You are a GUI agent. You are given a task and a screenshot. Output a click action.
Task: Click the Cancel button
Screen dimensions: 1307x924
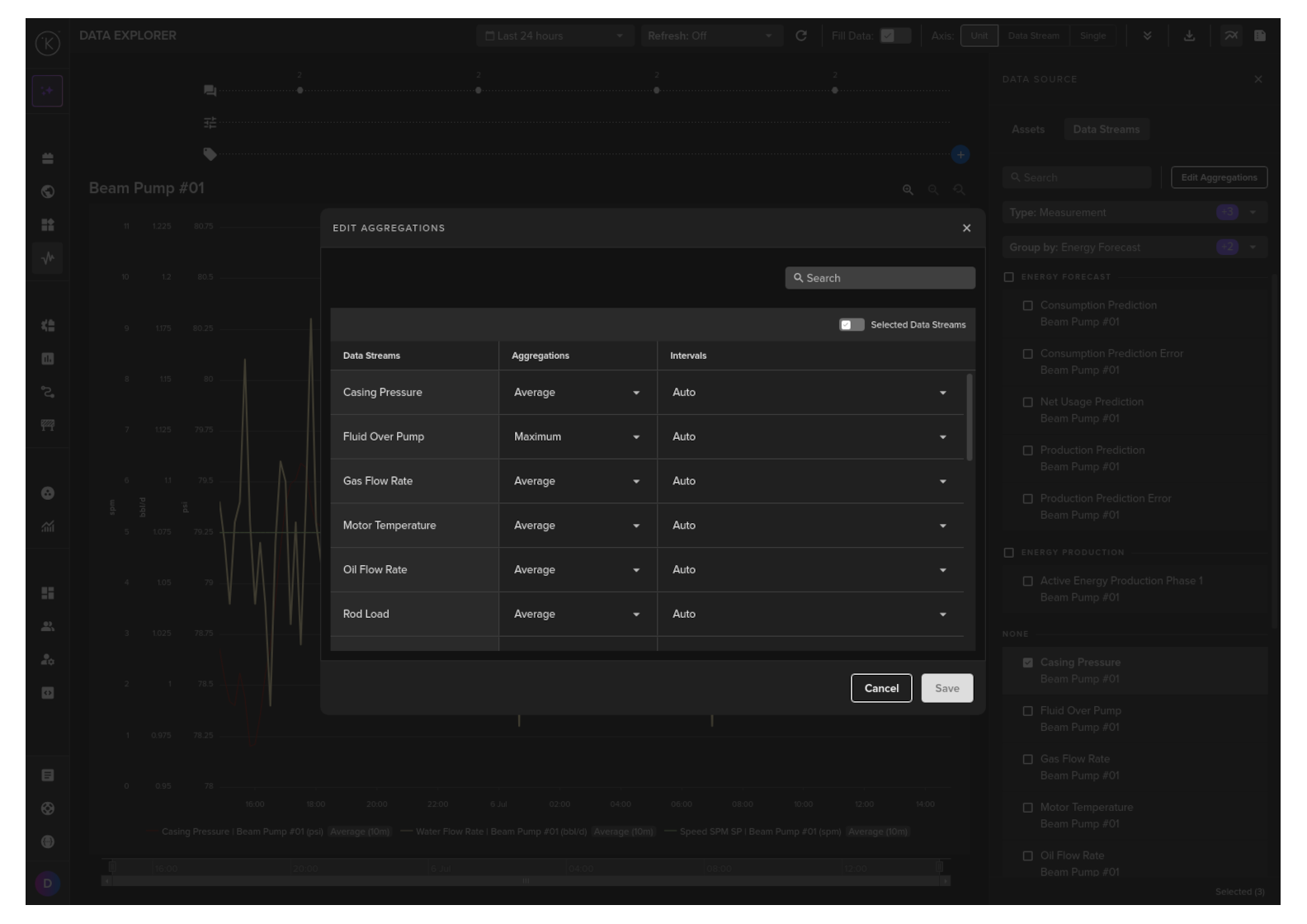880,688
